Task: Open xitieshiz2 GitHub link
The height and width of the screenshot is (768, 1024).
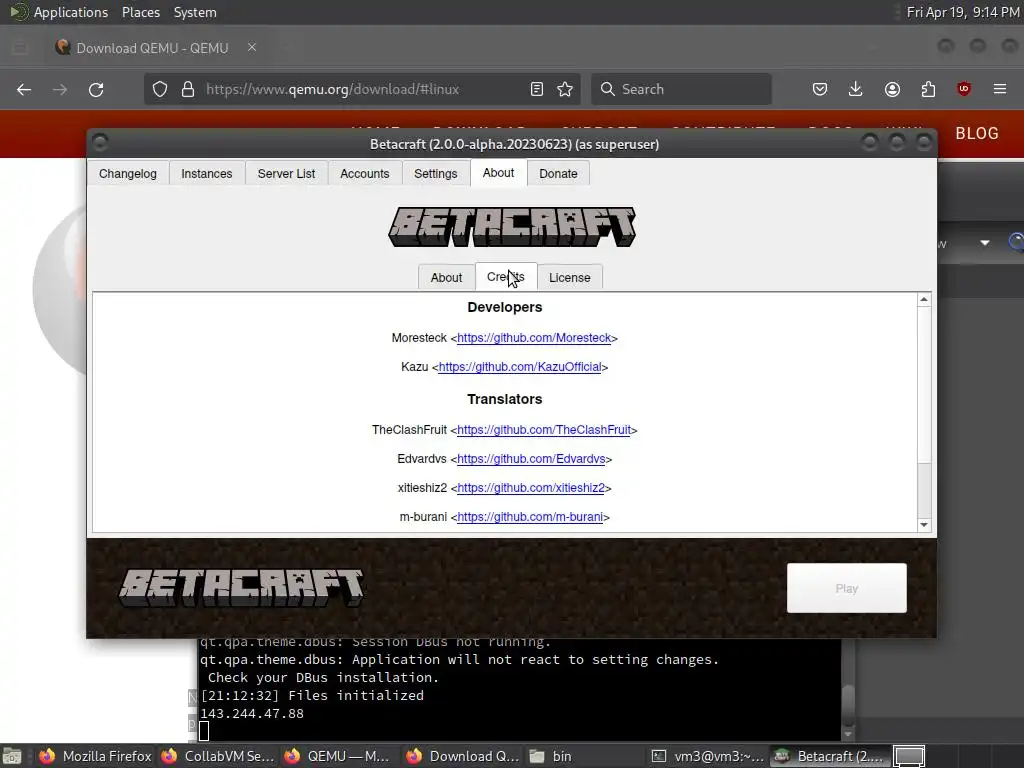Action: coord(531,488)
